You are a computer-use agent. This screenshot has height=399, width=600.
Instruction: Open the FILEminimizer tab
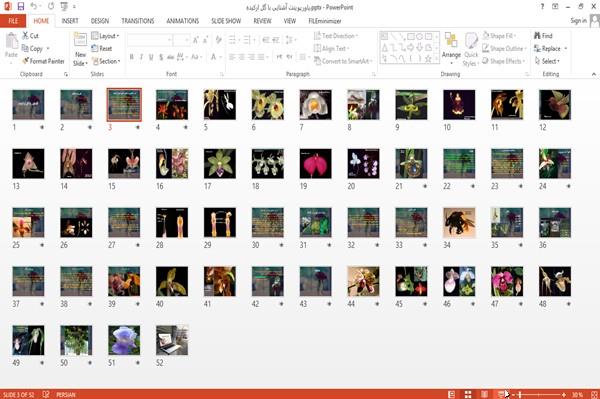[325, 21]
